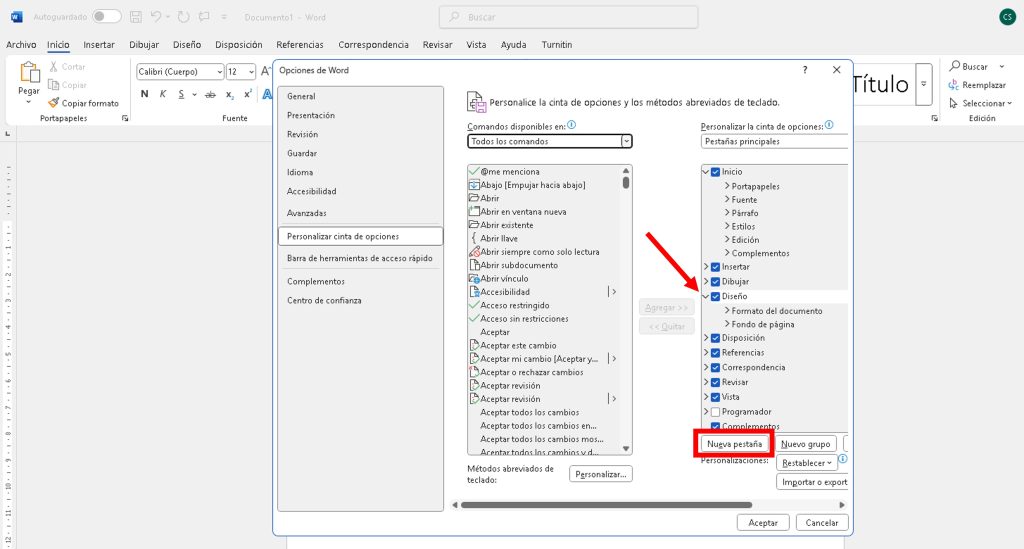Apply bold with the N icon

(x=144, y=94)
